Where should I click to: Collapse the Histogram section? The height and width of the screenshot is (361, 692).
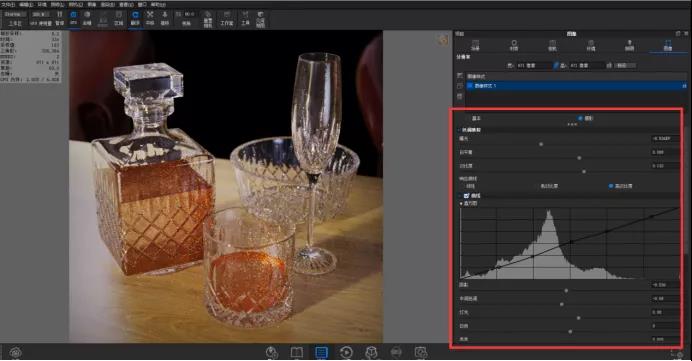tap(461, 203)
